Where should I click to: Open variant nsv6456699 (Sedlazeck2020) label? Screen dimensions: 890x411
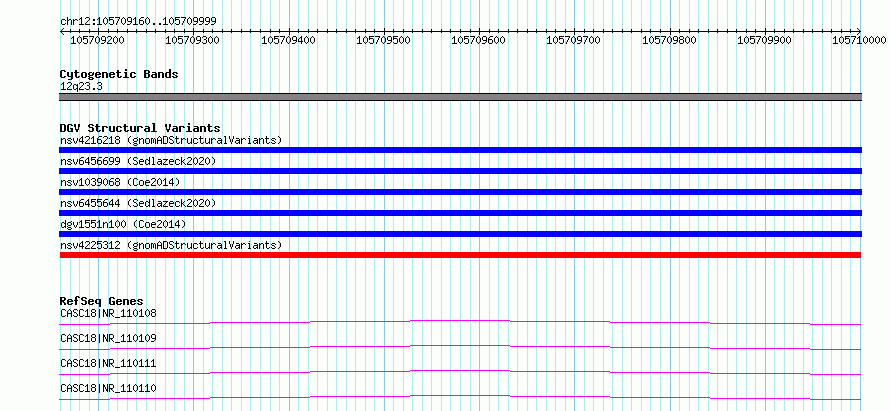(138, 161)
